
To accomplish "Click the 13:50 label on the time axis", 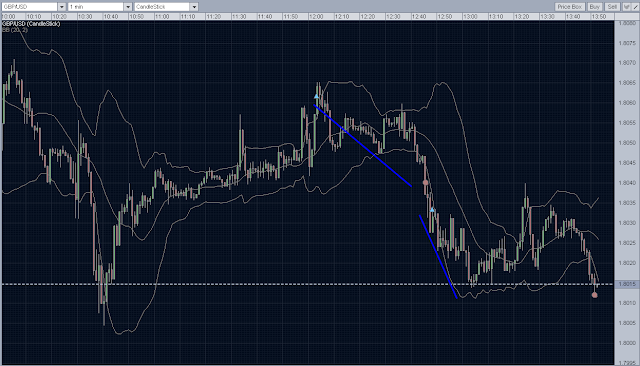I will pyautogui.click(x=599, y=17).
